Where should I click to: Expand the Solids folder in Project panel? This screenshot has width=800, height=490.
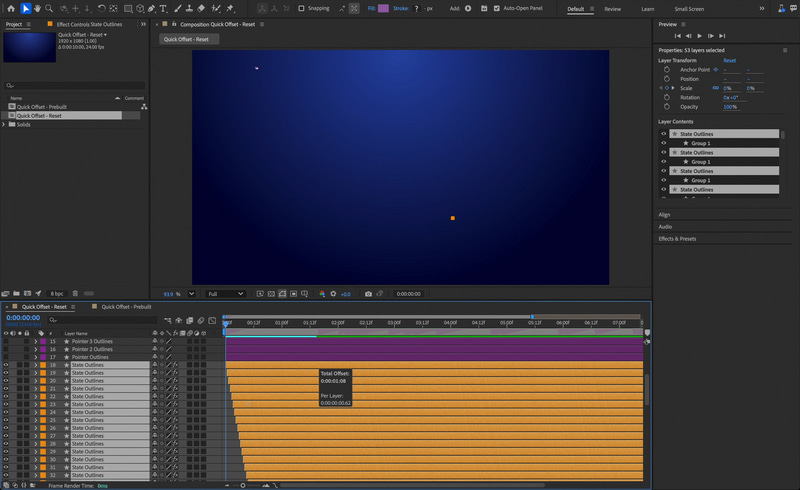tap(5, 124)
